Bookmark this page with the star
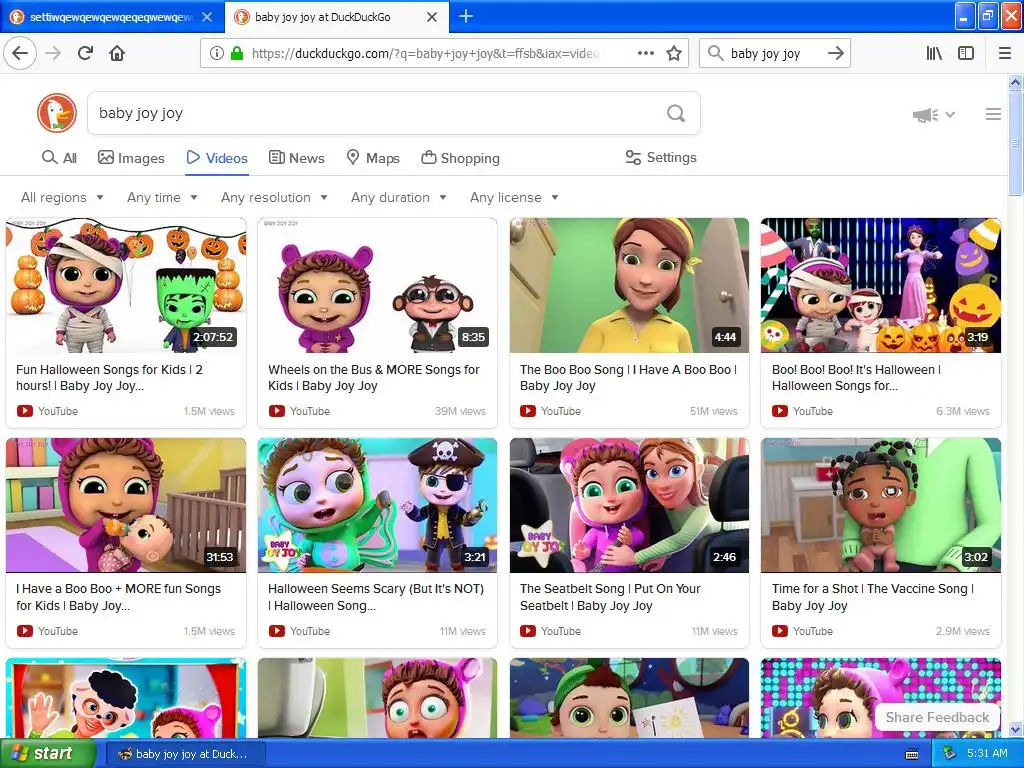The height and width of the screenshot is (768, 1024). (674, 53)
